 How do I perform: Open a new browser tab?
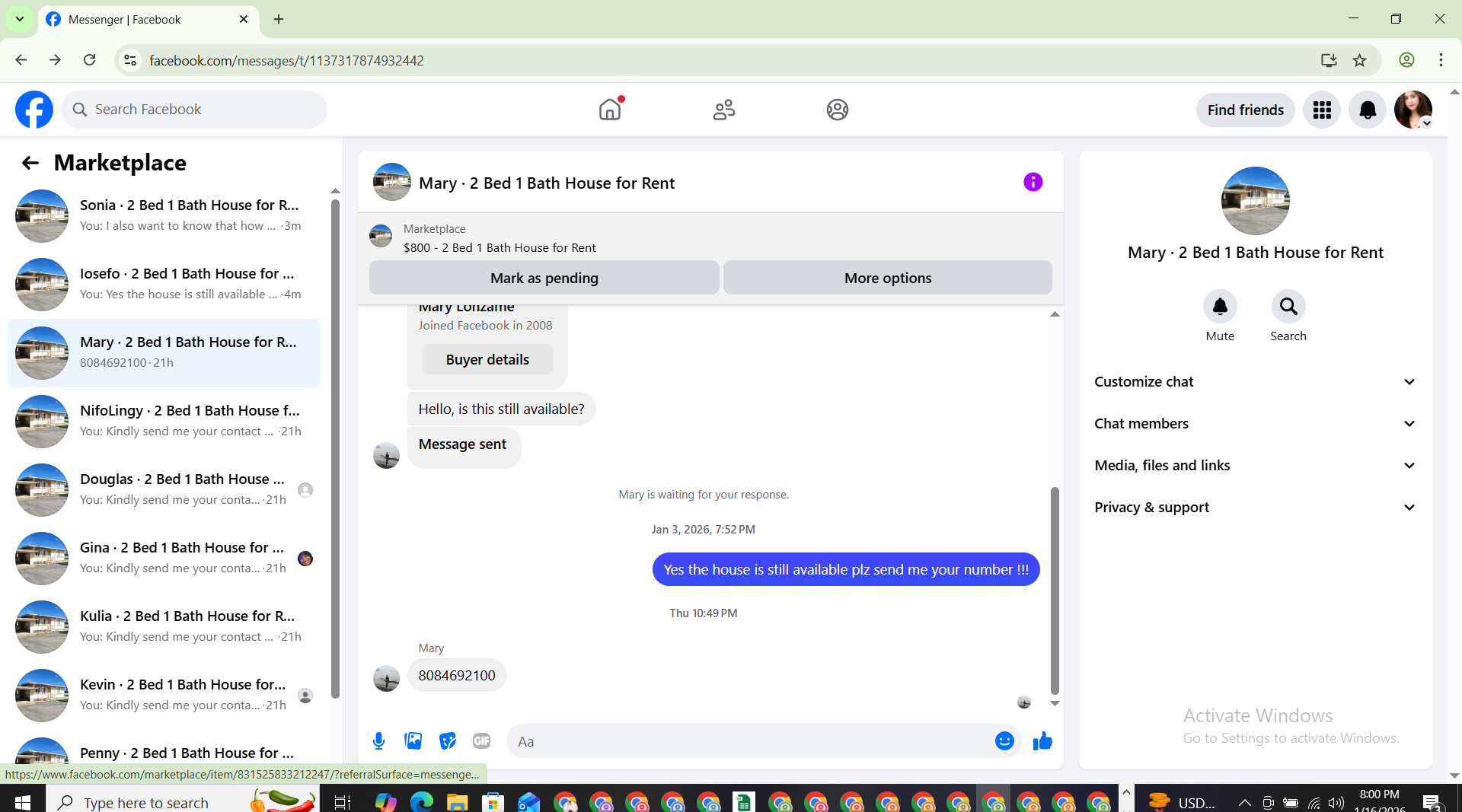(279, 19)
